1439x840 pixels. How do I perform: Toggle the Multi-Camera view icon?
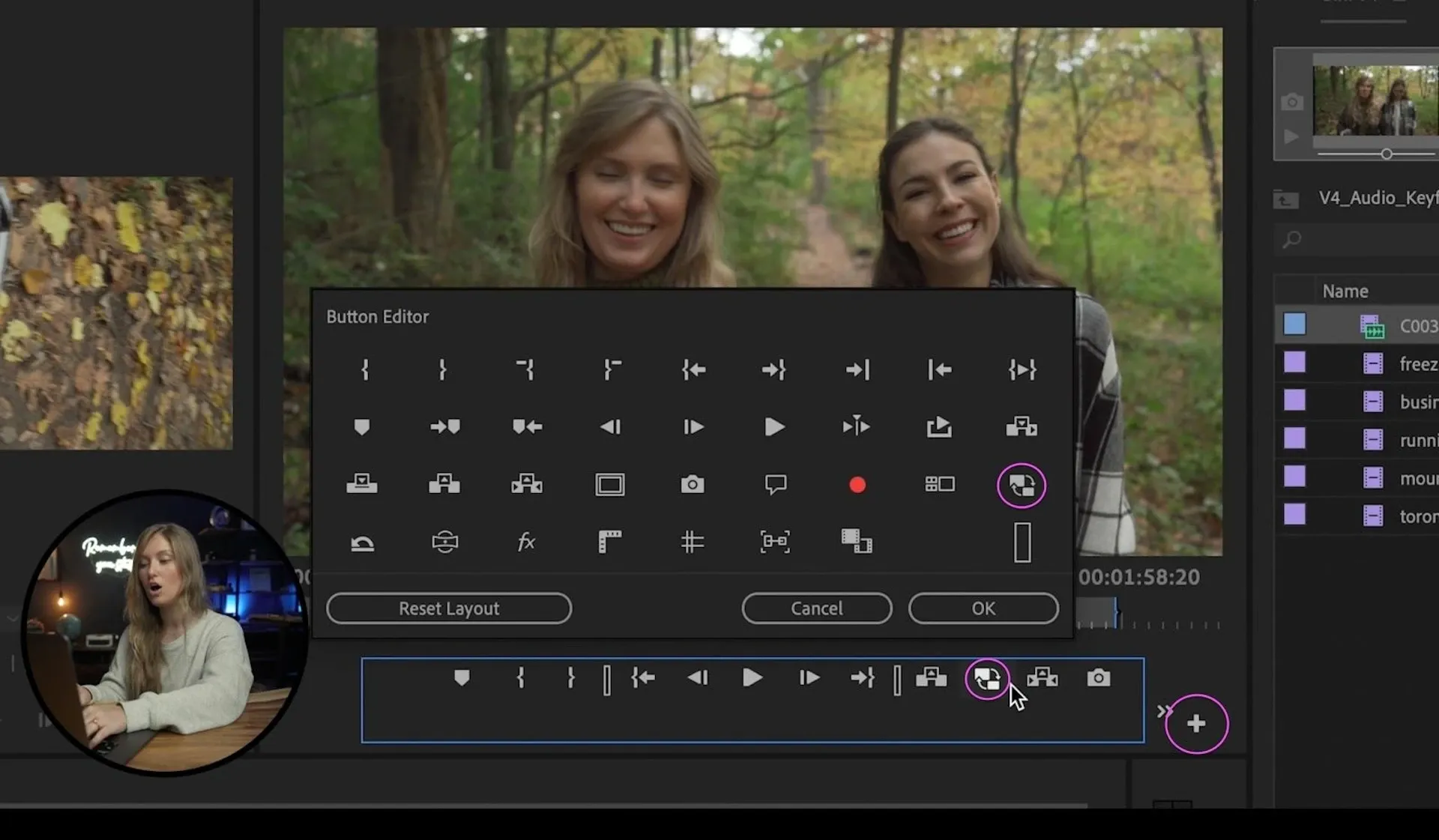click(x=939, y=485)
